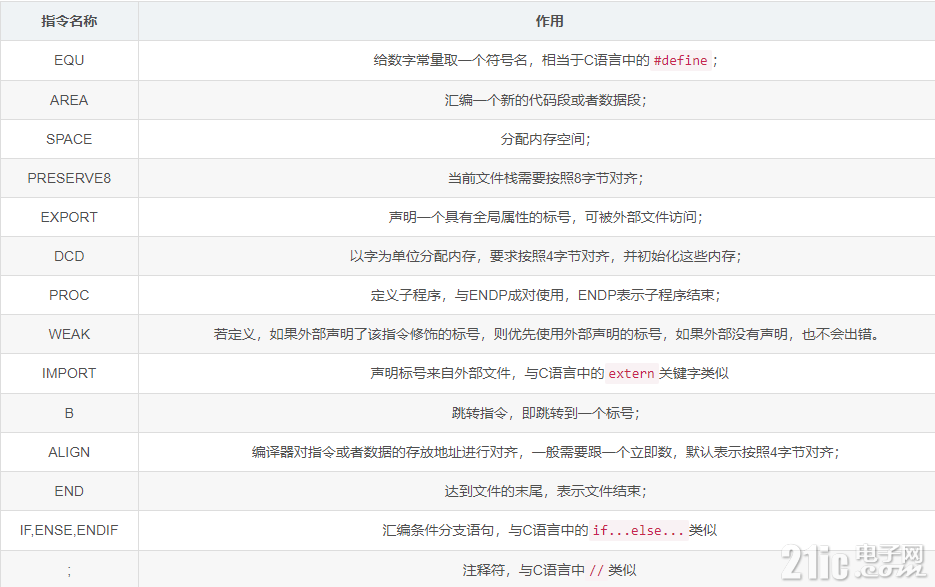
Task: Click the description 以字为单位分配内存
Action: [545, 257]
